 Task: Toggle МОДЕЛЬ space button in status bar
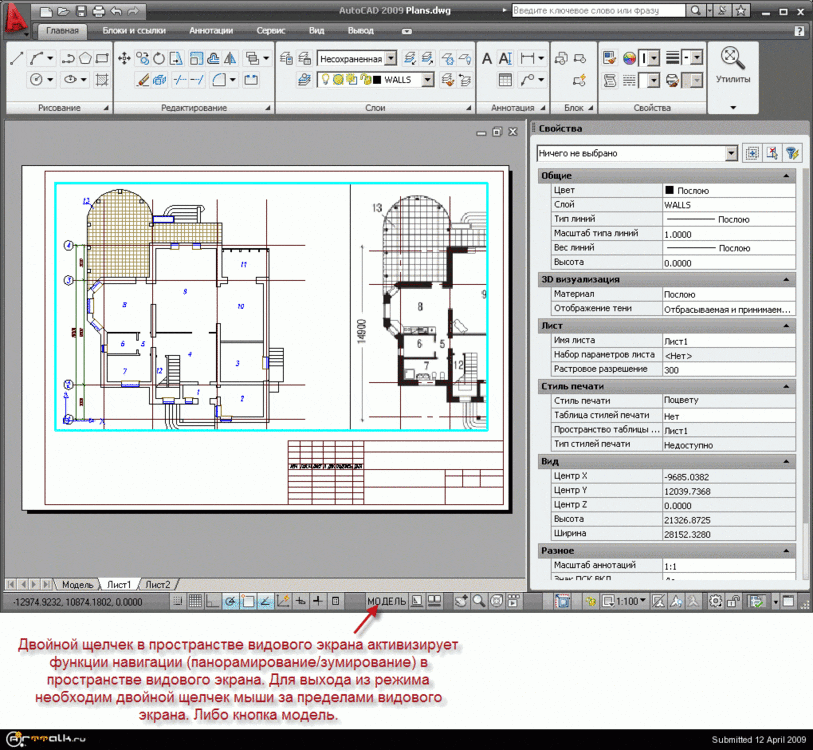click(386, 601)
